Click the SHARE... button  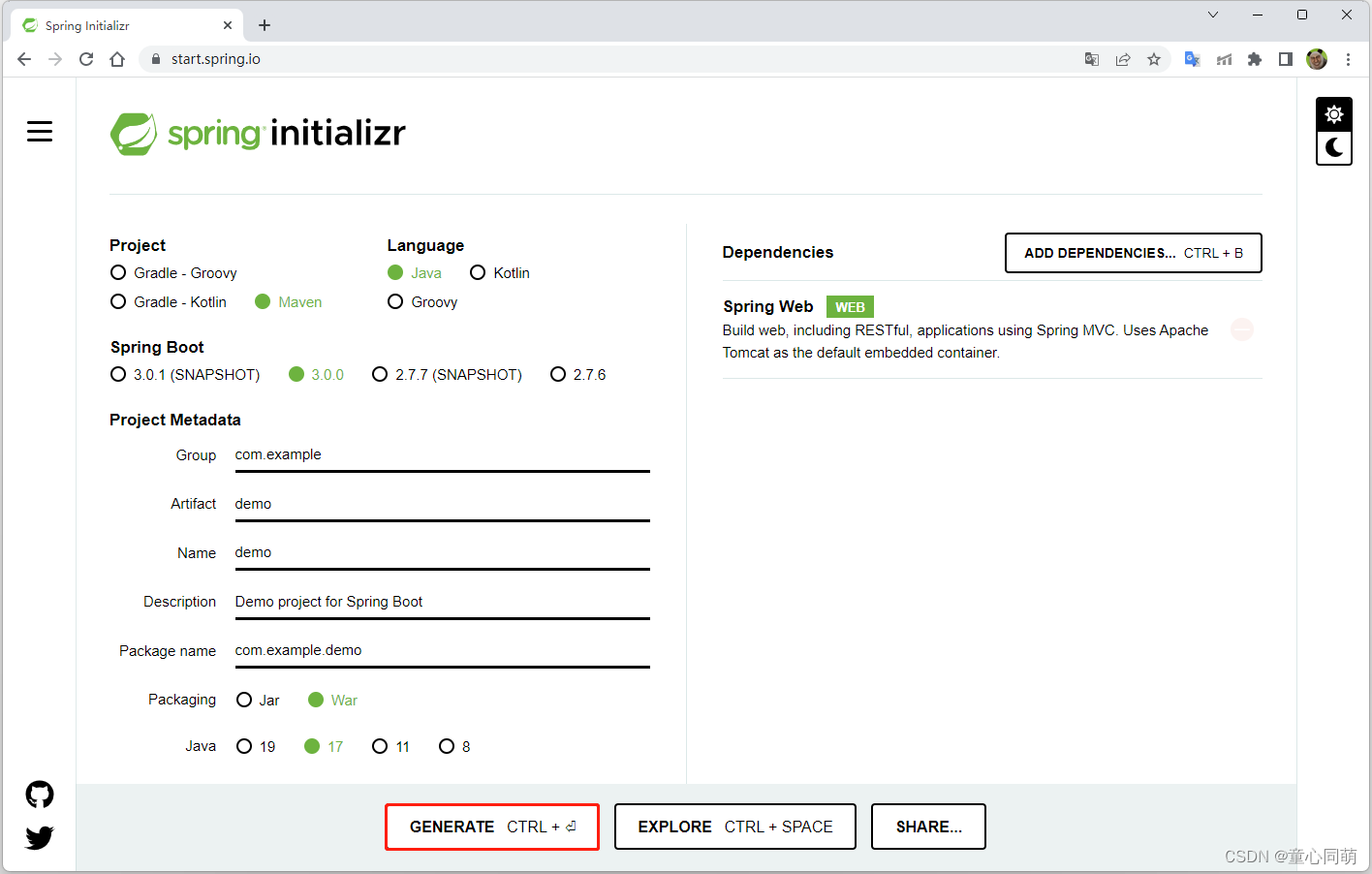pyautogui.click(x=928, y=827)
